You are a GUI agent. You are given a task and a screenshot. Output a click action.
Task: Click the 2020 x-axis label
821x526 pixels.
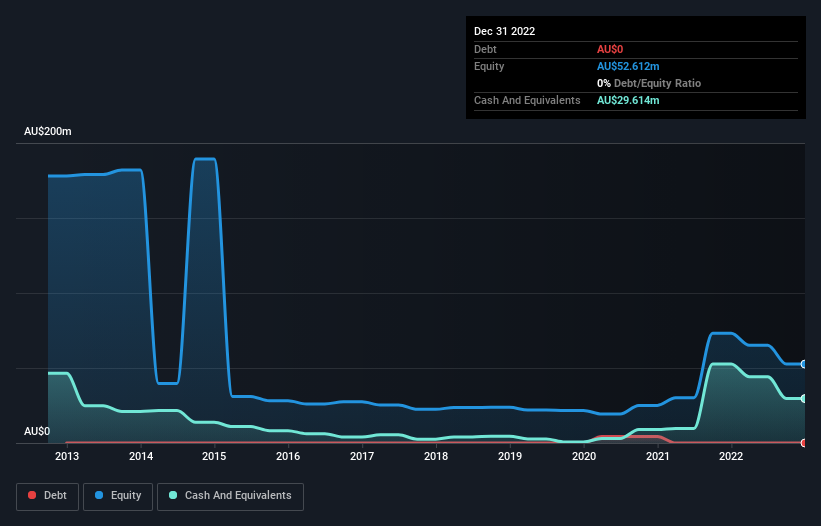(584, 456)
